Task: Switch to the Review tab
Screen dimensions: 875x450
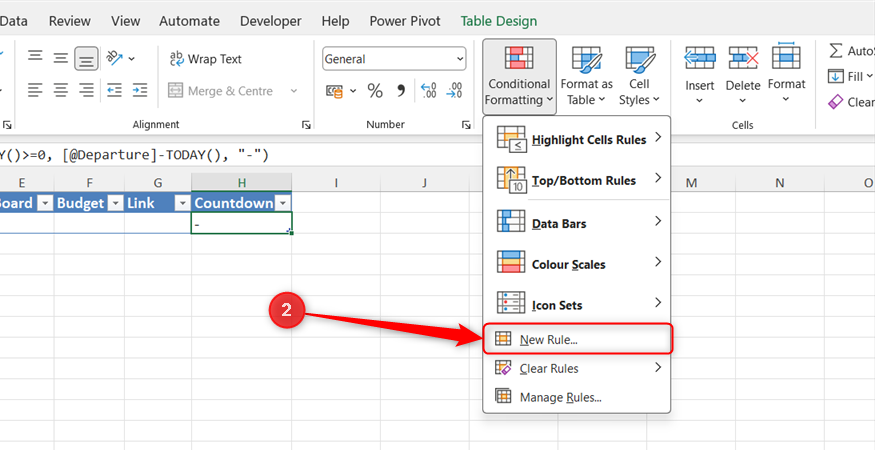Action: 70,21
